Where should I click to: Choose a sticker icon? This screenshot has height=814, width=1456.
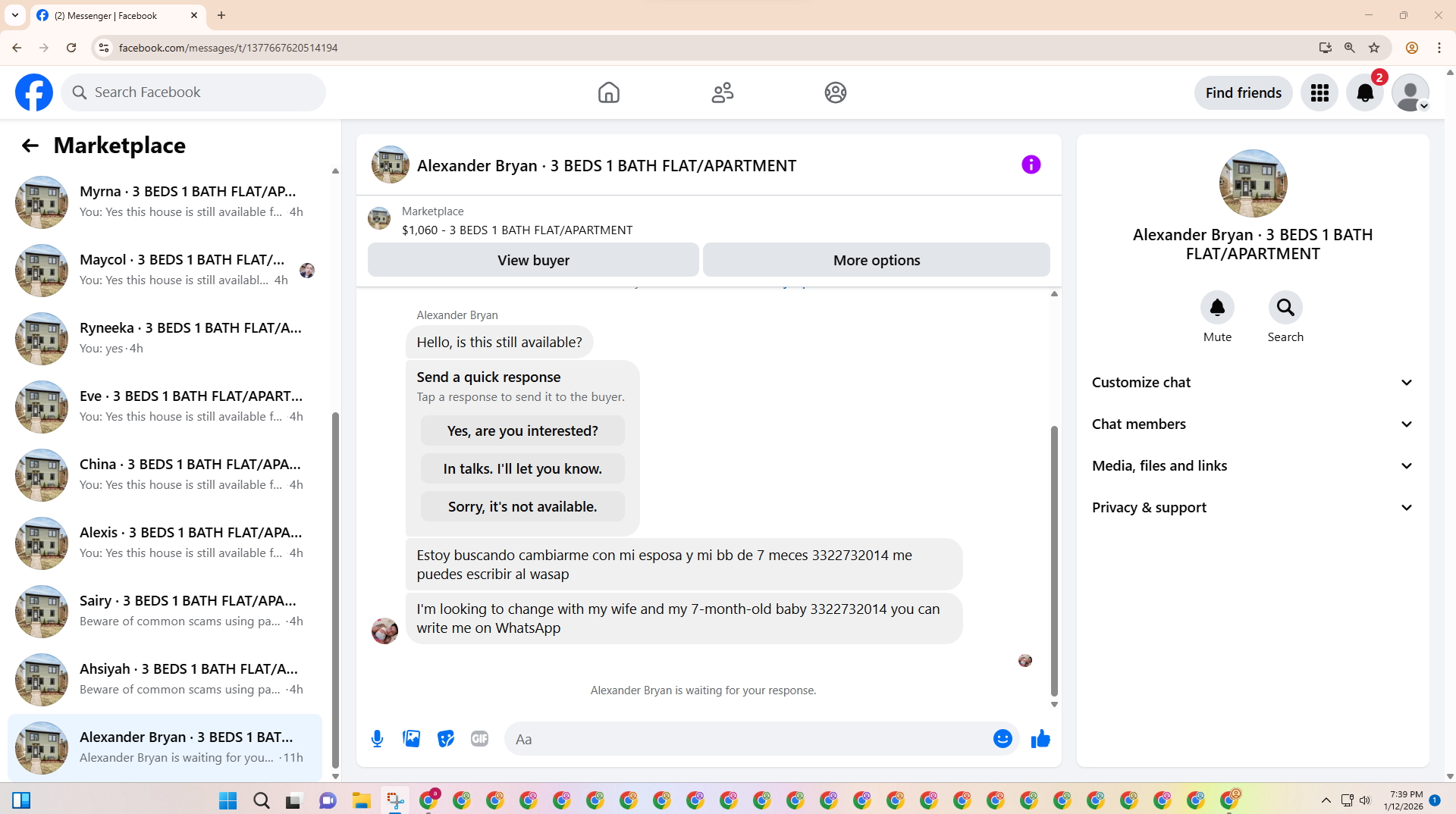pos(445,739)
